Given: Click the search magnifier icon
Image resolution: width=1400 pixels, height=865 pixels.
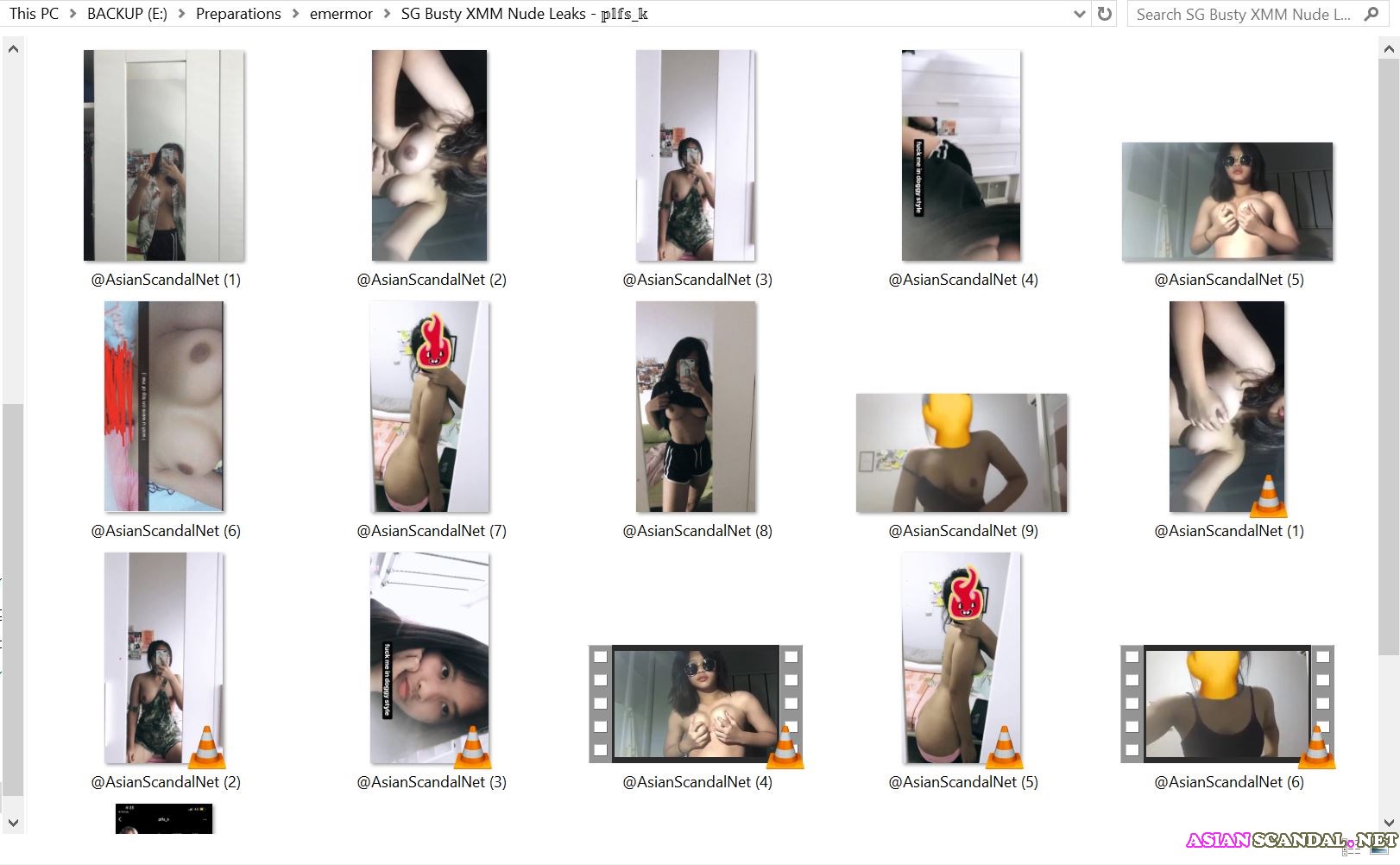Looking at the screenshot, I should pyautogui.click(x=1372, y=14).
